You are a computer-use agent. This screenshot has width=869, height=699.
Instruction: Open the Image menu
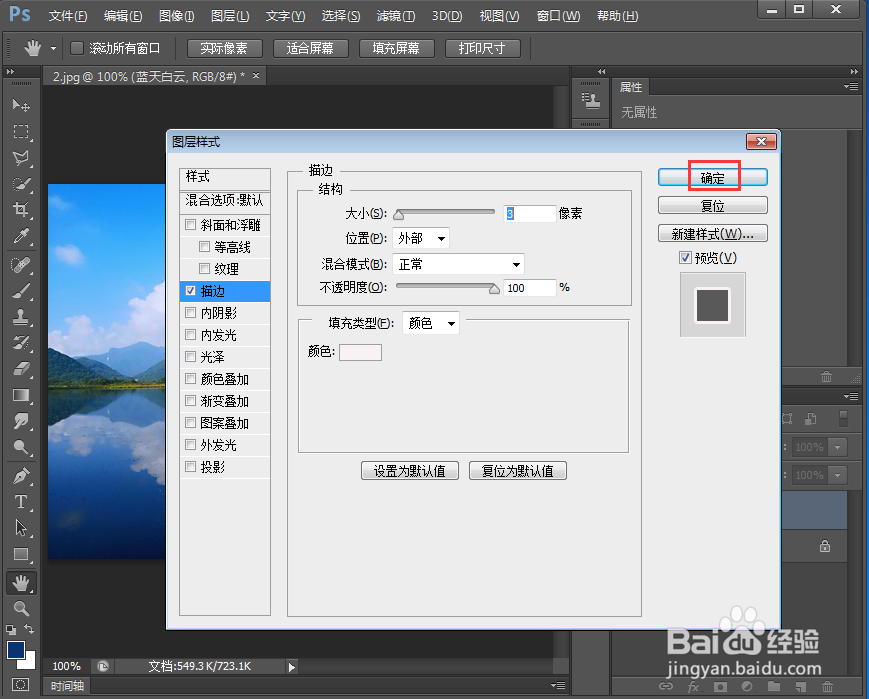pos(176,16)
